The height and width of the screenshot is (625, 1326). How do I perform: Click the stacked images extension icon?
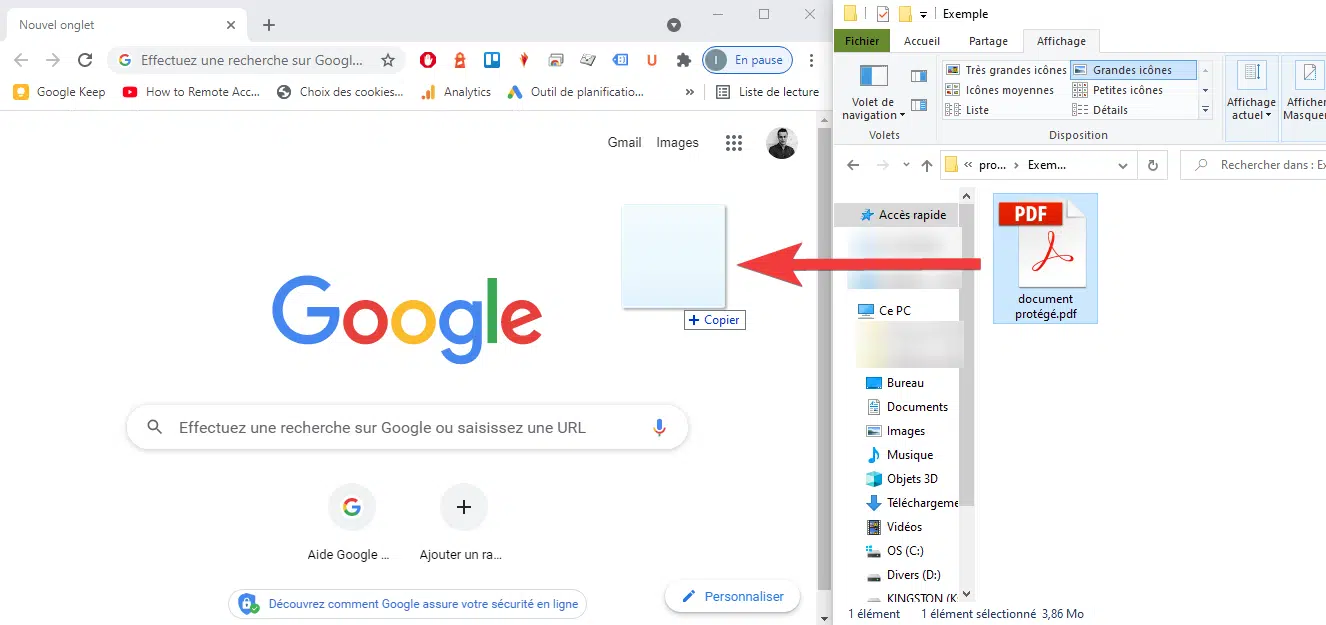click(x=556, y=60)
